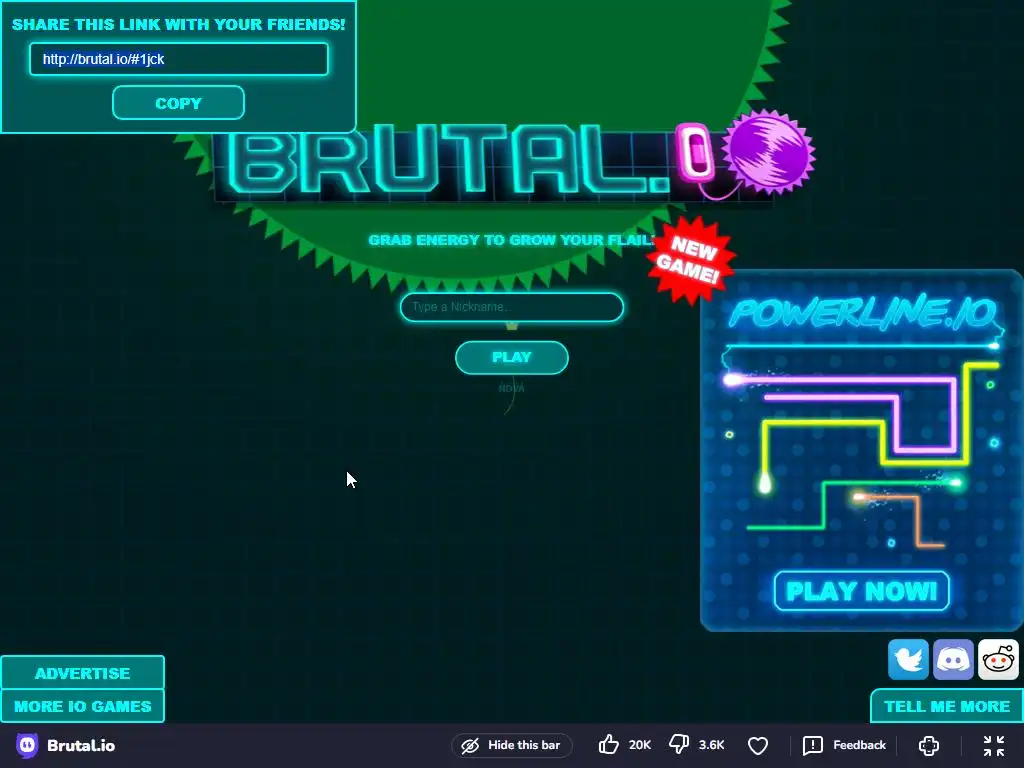
Task: Click the Feedback button in the bar
Action: [x=844, y=745]
